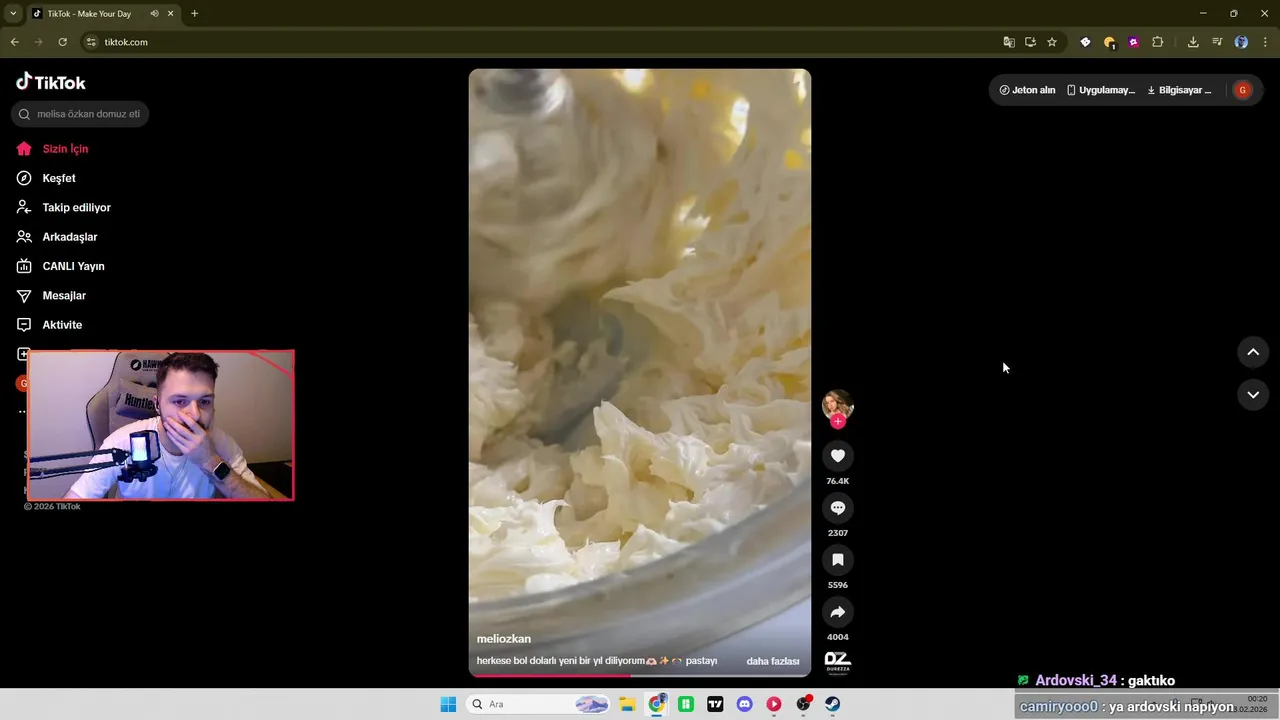Open the sound disc thumbnail
Image resolution: width=1280 pixels, height=720 pixels.
(x=837, y=662)
